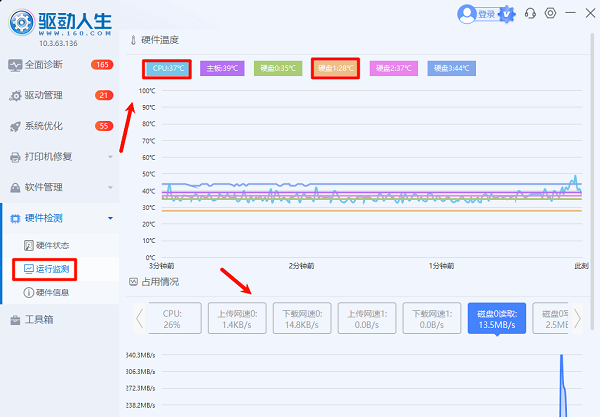This screenshot has width=600, height=417.
Task: Select the CPU: 26% usage card
Action: pyautogui.click(x=175, y=318)
